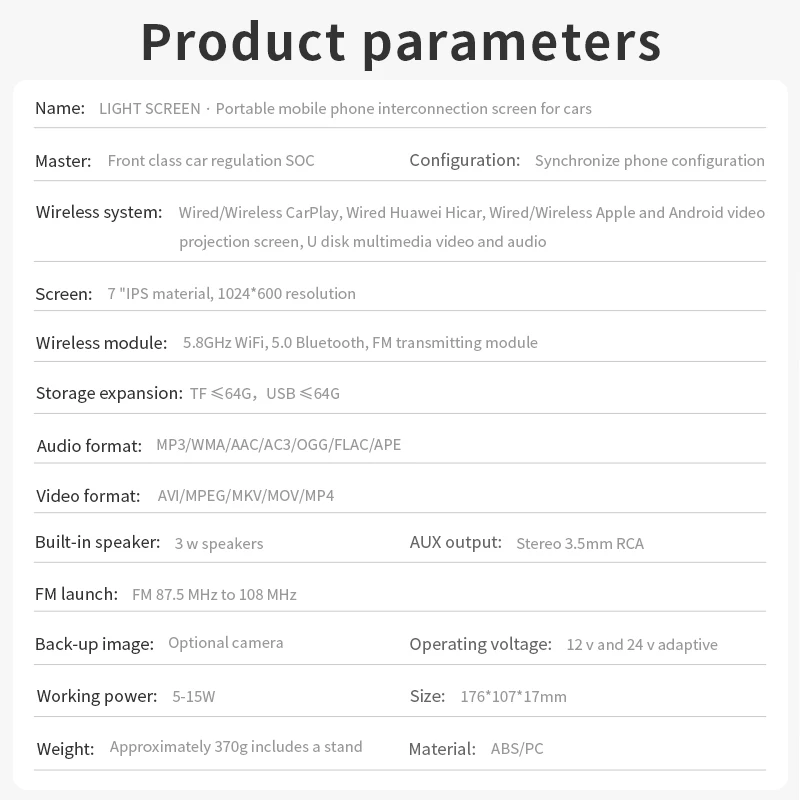This screenshot has width=800, height=800.
Task: Click "FM 87.5 MHz to 108 MHz" text
Action: point(214,594)
